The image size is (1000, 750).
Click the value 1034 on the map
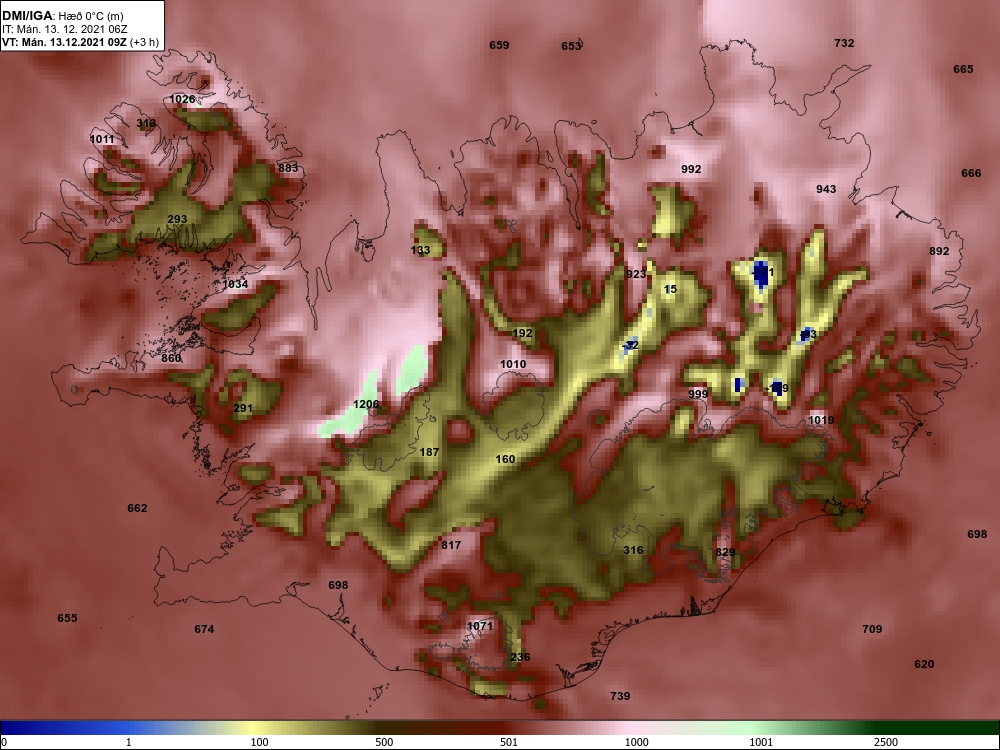click(235, 284)
